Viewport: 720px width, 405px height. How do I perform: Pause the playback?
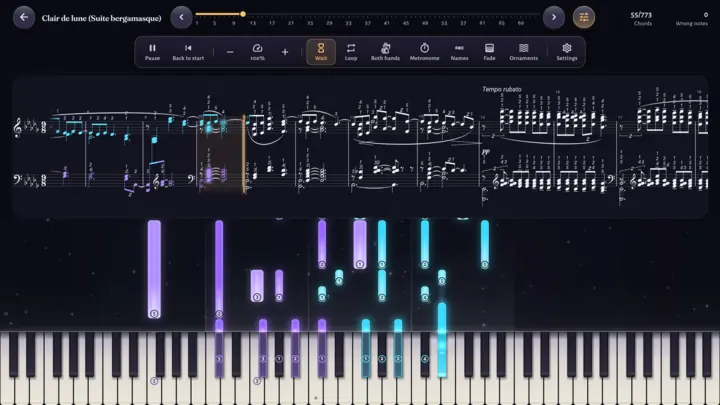(152, 52)
